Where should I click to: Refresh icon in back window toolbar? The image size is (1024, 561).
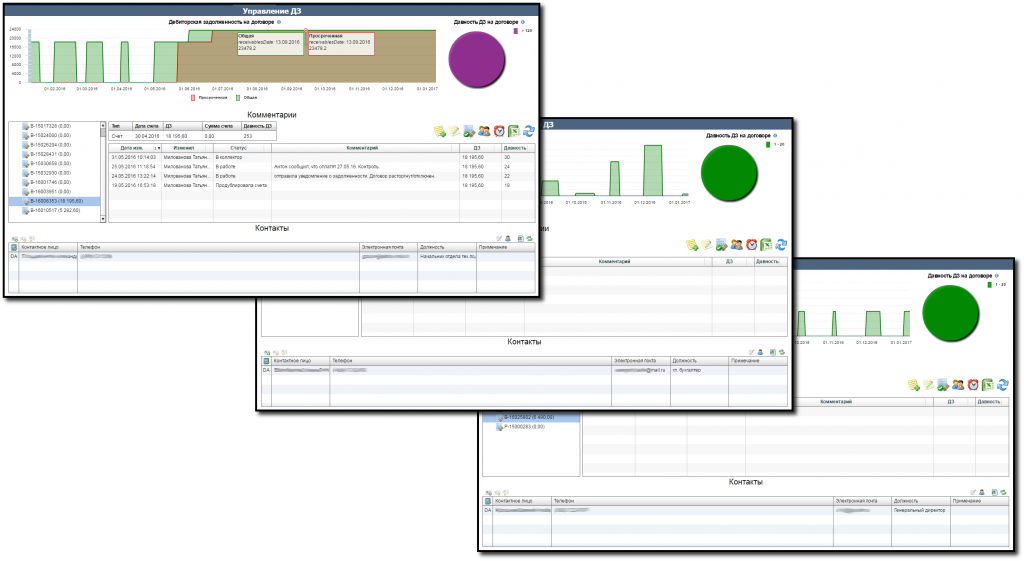point(1002,385)
